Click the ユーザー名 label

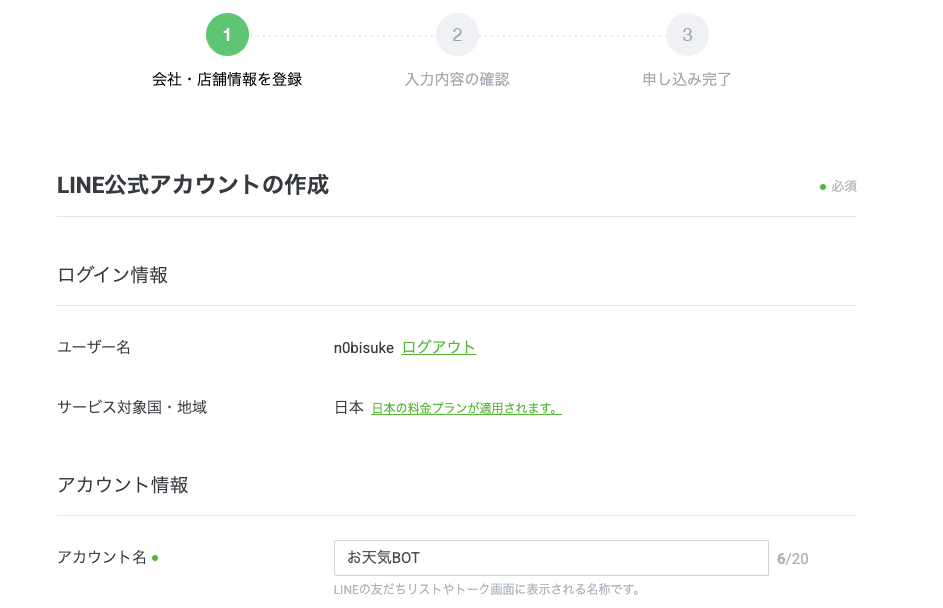pyautogui.click(x=94, y=348)
